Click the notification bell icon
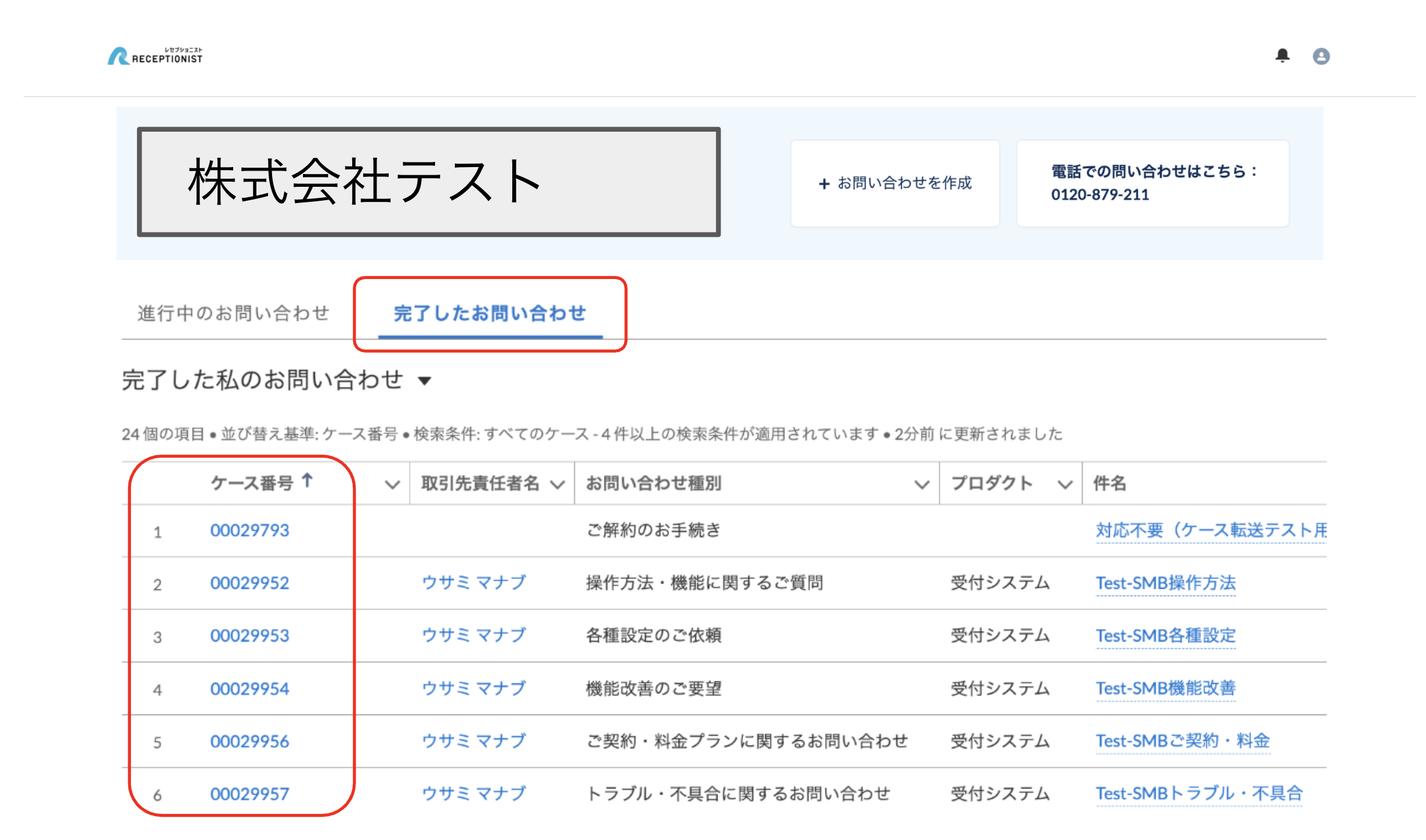The width and height of the screenshot is (1426, 840). click(1282, 56)
